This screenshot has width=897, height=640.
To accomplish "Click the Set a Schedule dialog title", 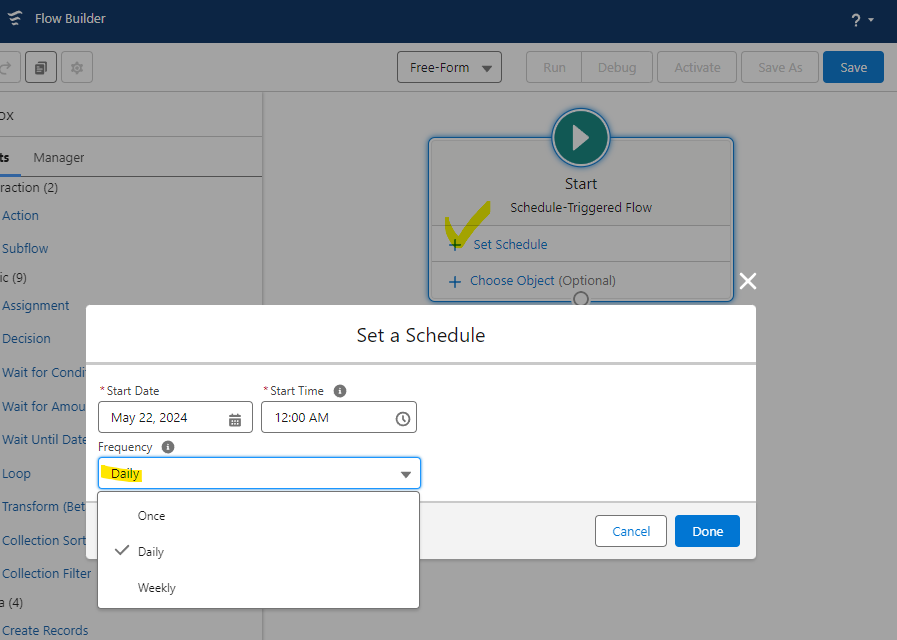I will (x=420, y=335).
